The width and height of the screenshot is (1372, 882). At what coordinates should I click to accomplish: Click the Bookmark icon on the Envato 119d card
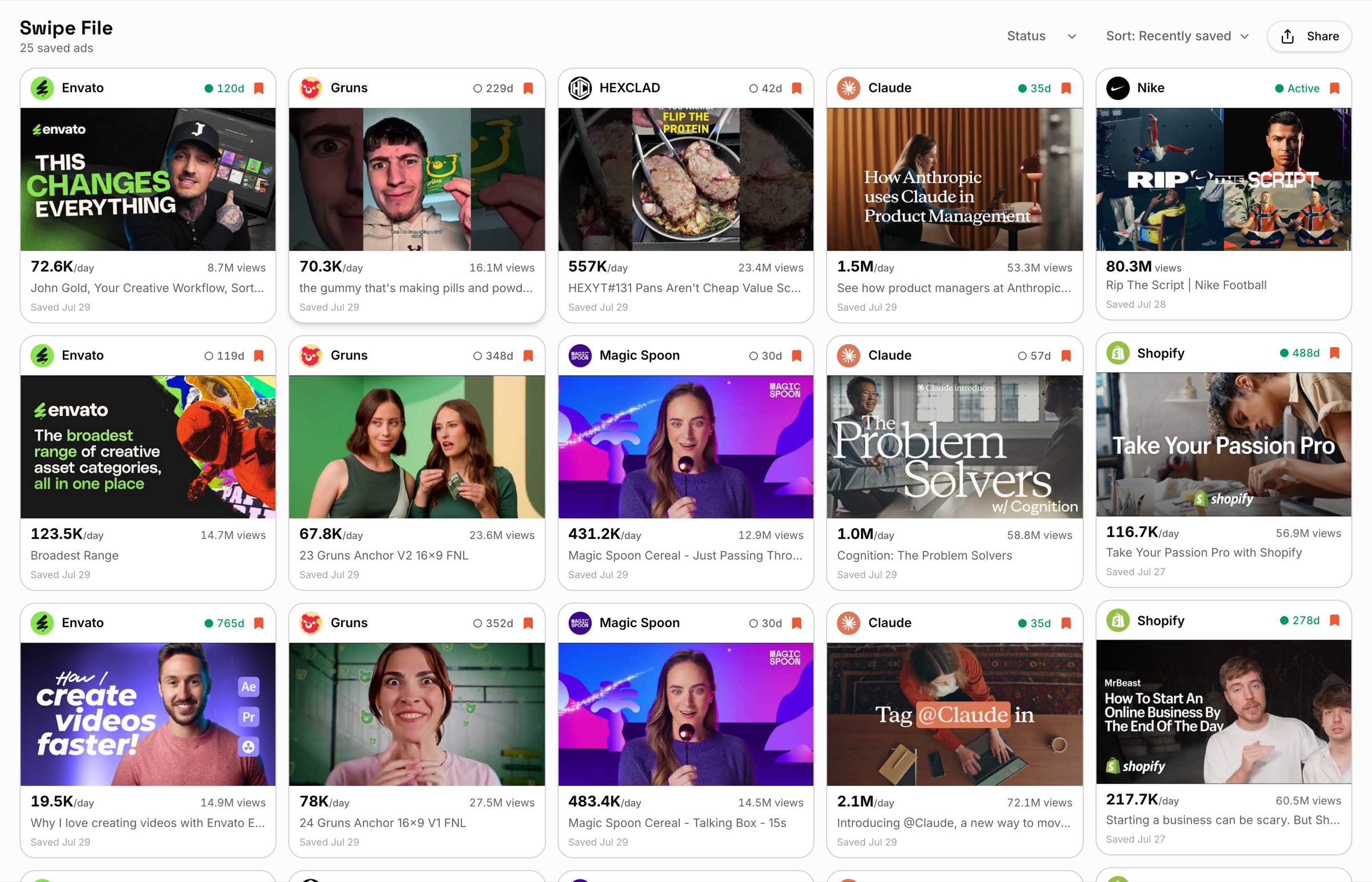[x=259, y=356]
